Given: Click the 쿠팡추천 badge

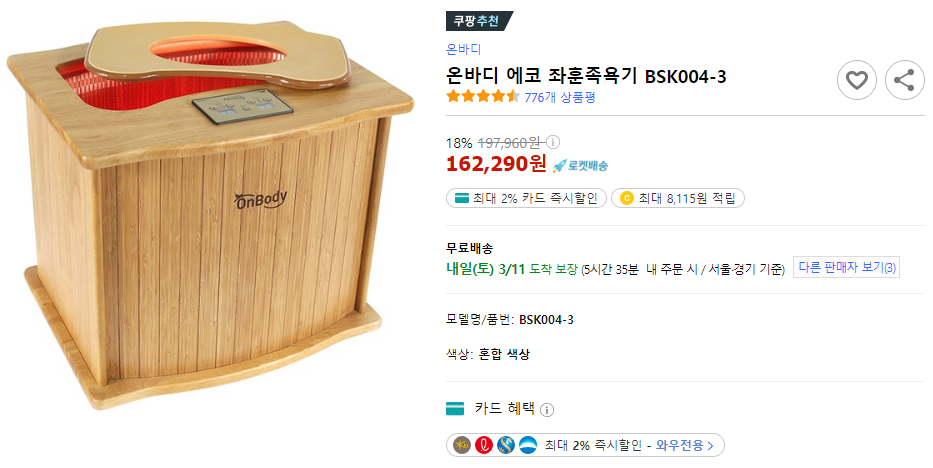Looking at the screenshot, I should point(479,21).
